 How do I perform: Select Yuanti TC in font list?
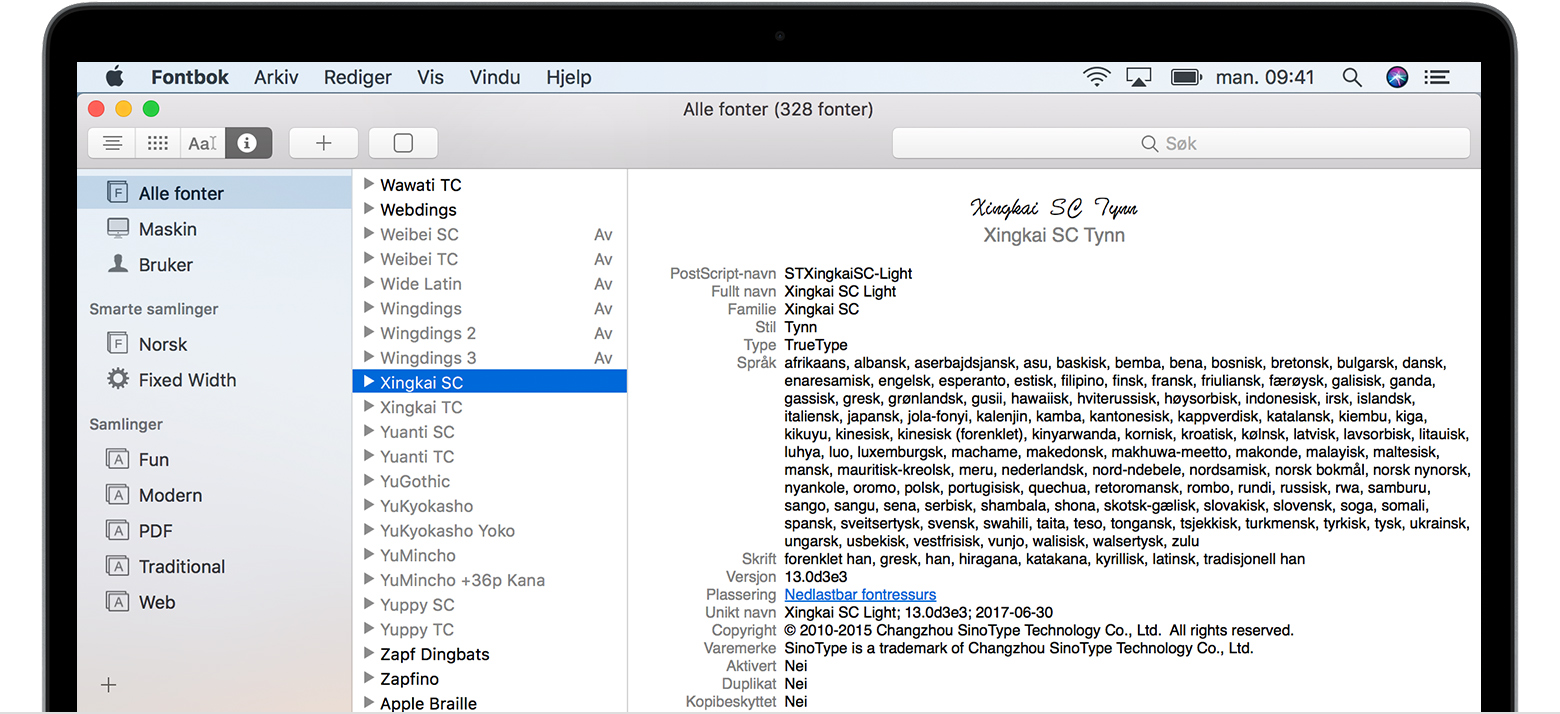pos(490,456)
